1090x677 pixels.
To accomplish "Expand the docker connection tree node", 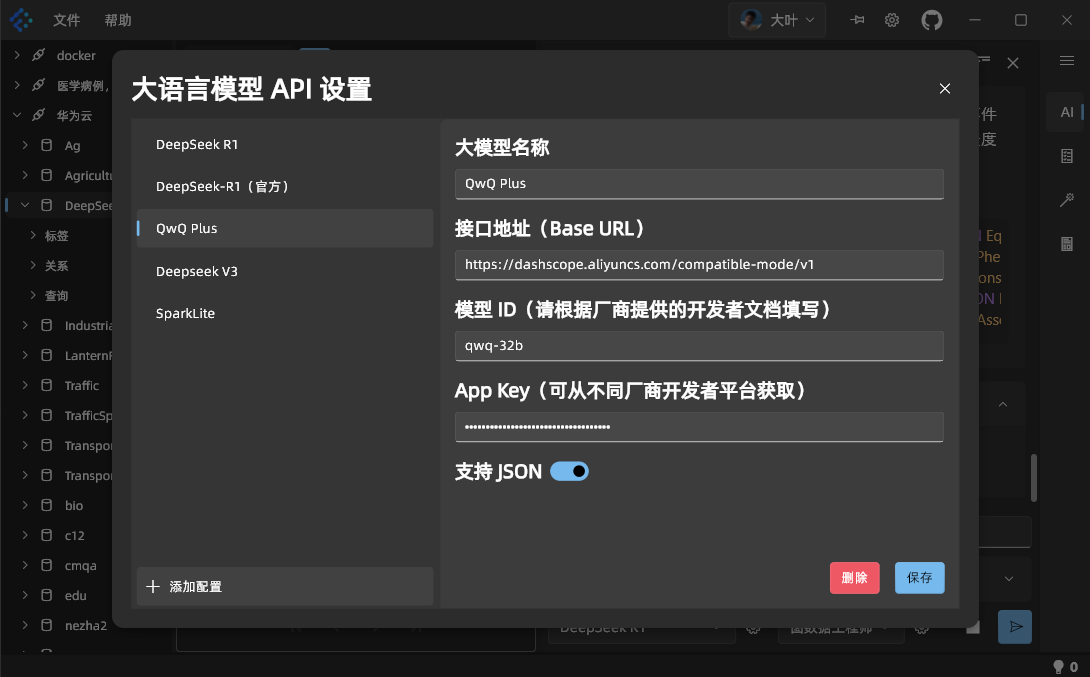I will click(17, 55).
